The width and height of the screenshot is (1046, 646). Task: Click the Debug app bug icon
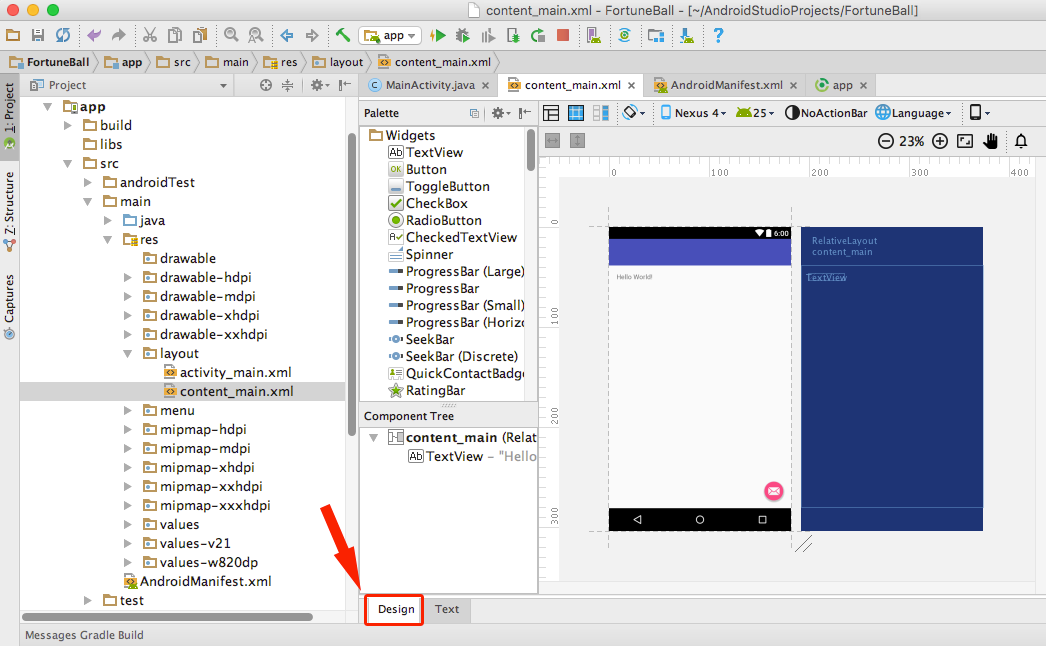click(x=462, y=35)
